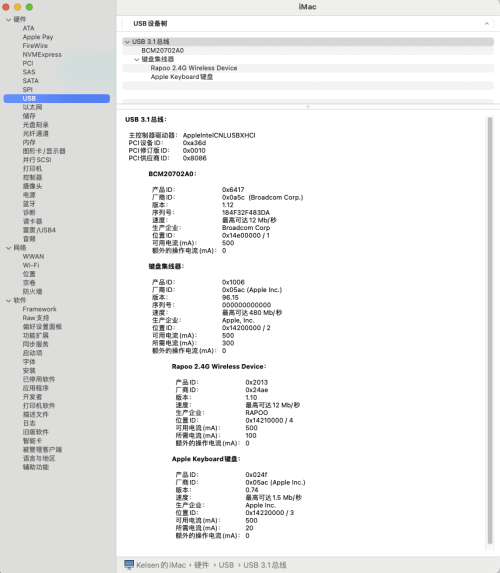Select 储存 in the sidebar
This screenshot has height=573, width=500.
[x=29, y=116]
